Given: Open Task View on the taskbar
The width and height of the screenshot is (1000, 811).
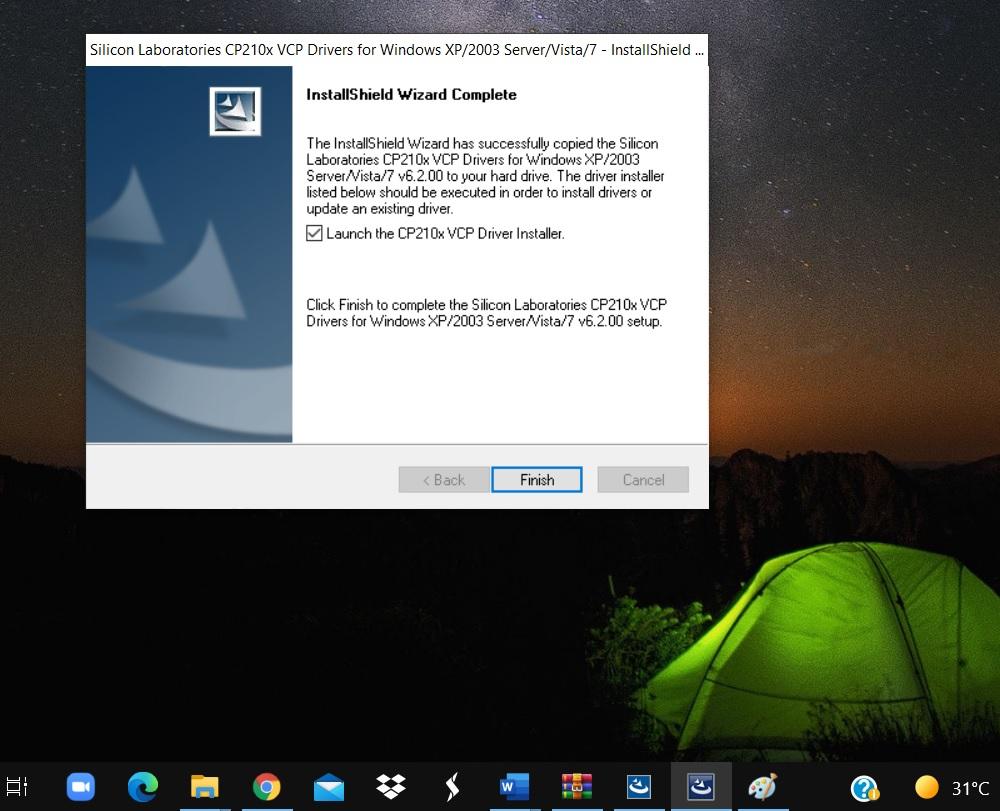Looking at the screenshot, I should coord(17,787).
